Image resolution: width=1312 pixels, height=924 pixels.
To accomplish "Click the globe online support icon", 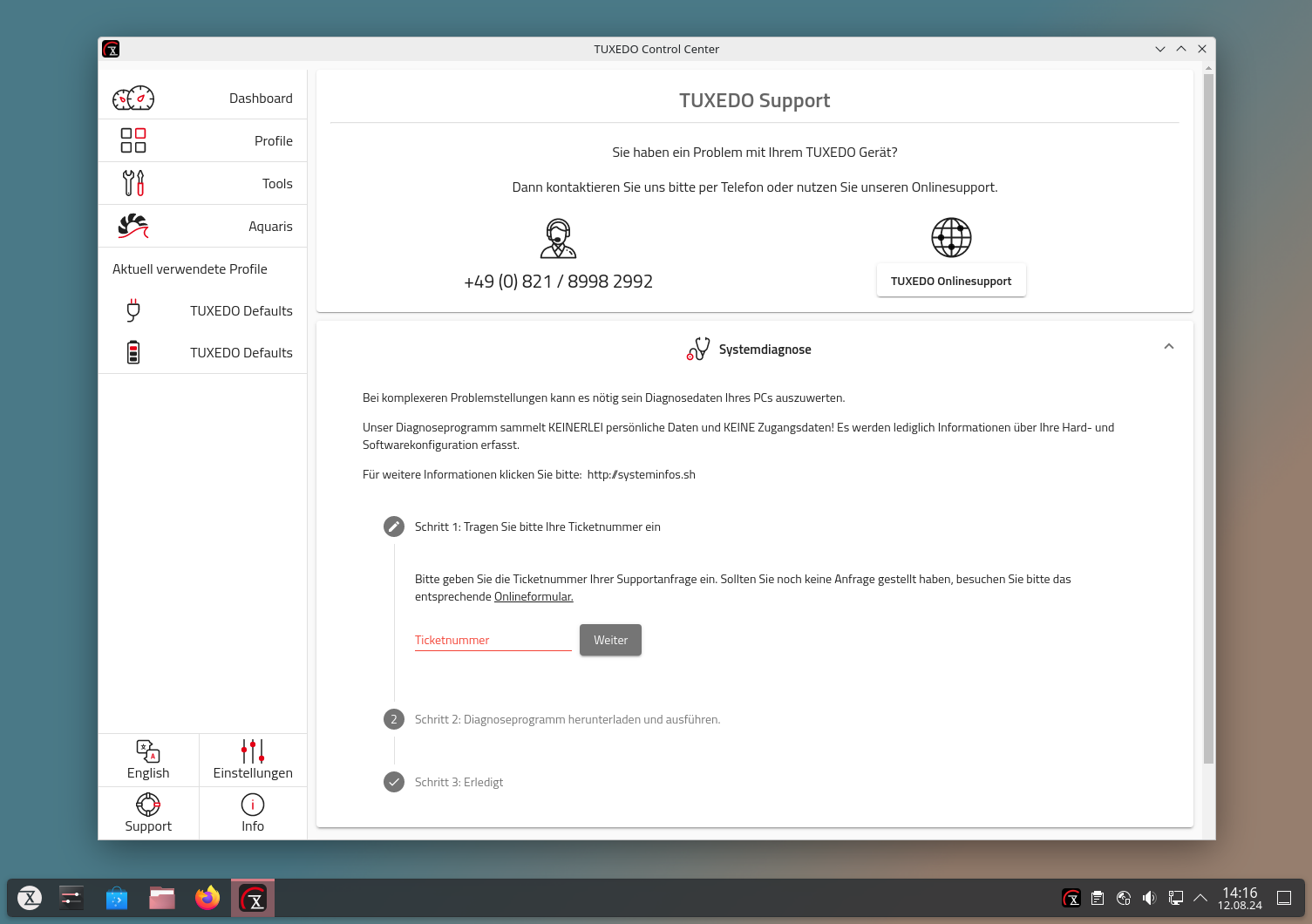I will (951, 237).
